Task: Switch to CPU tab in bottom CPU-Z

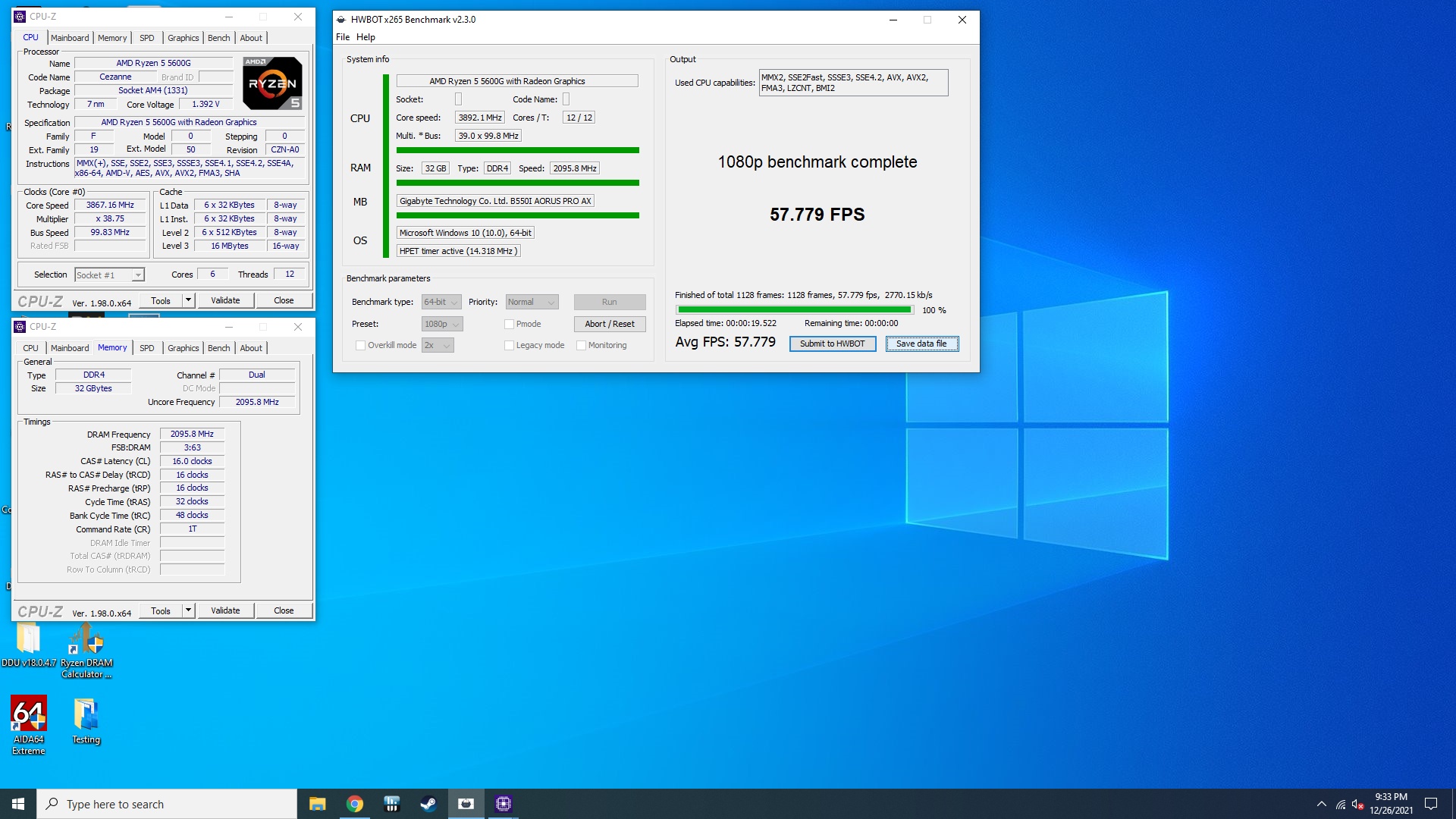Action: pyautogui.click(x=30, y=348)
